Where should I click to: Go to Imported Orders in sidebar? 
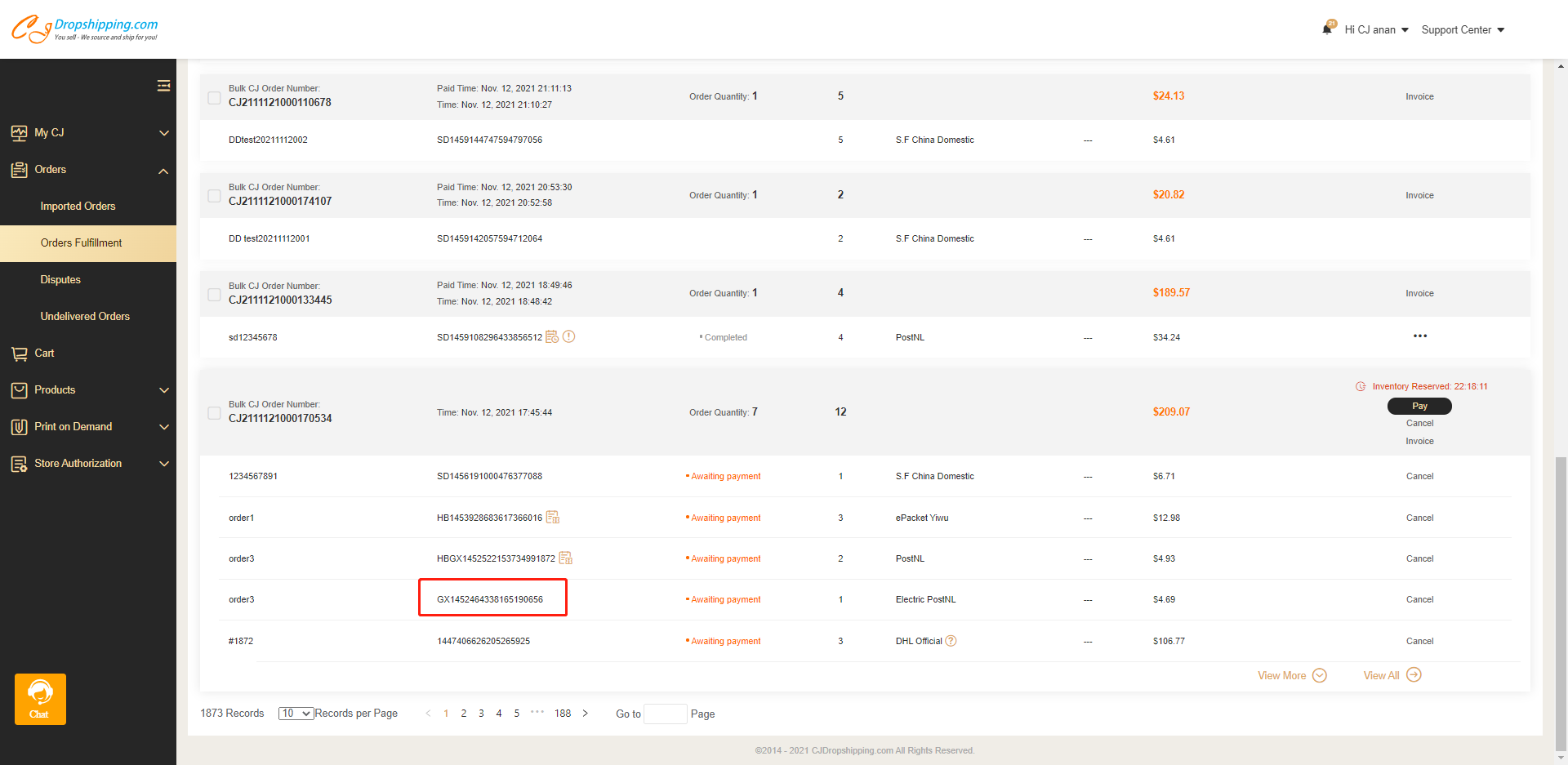(x=78, y=207)
